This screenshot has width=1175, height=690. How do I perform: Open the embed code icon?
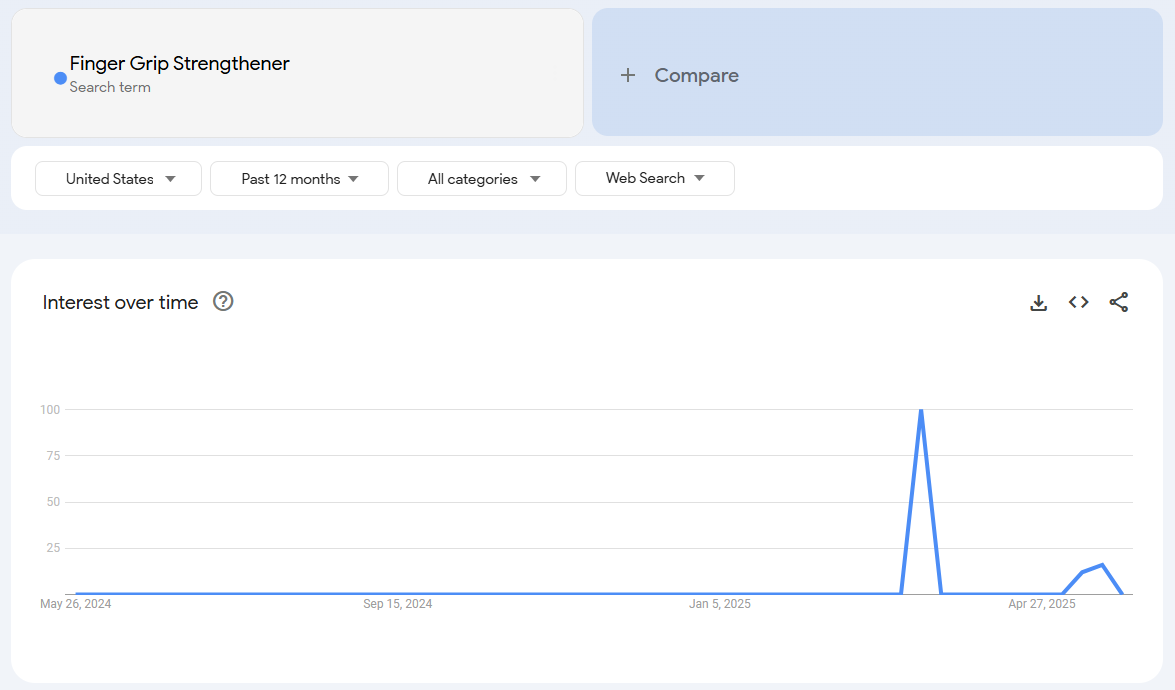point(1078,302)
